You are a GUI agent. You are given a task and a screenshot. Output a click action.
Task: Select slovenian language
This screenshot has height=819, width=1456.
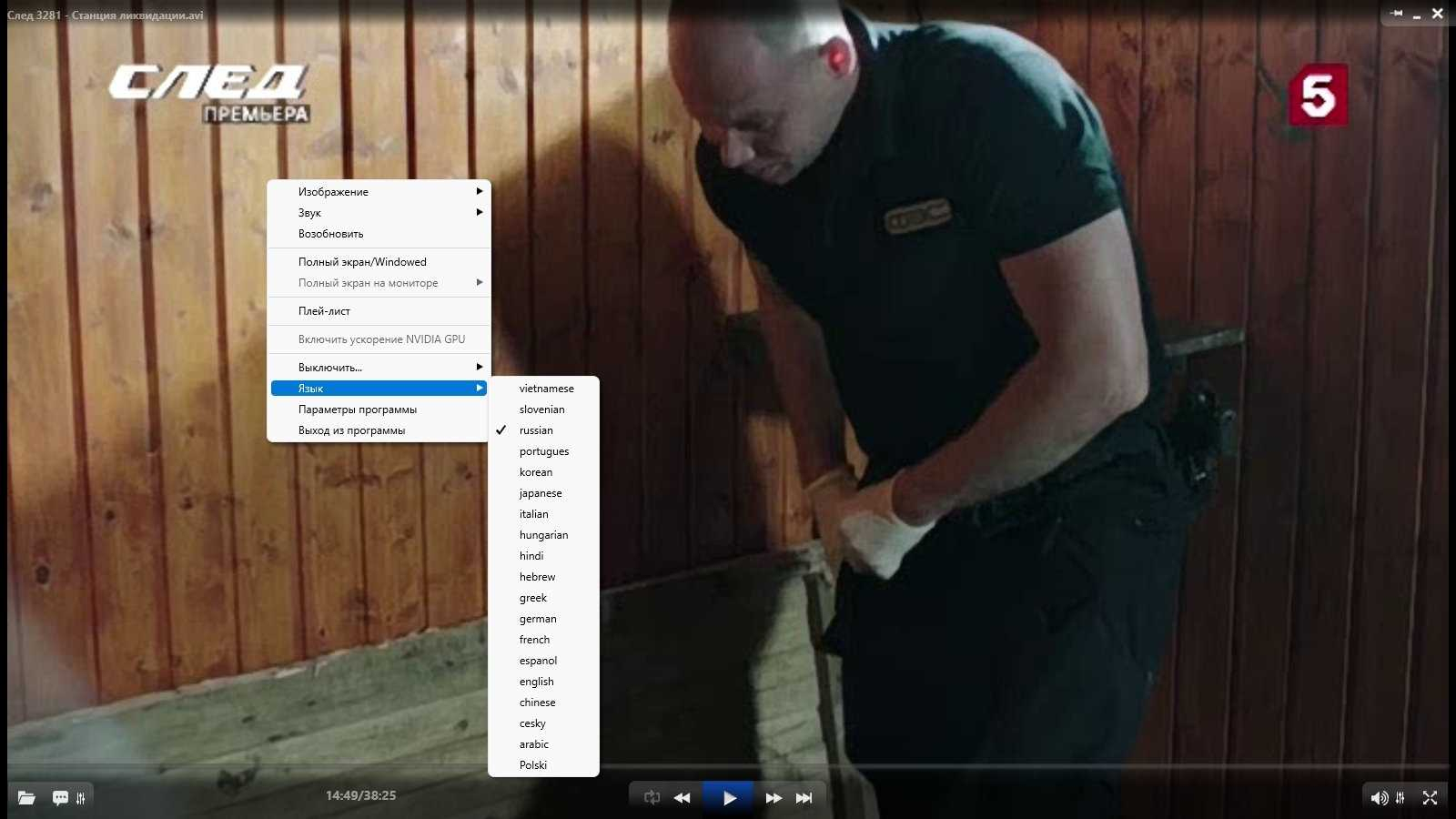[543, 409]
